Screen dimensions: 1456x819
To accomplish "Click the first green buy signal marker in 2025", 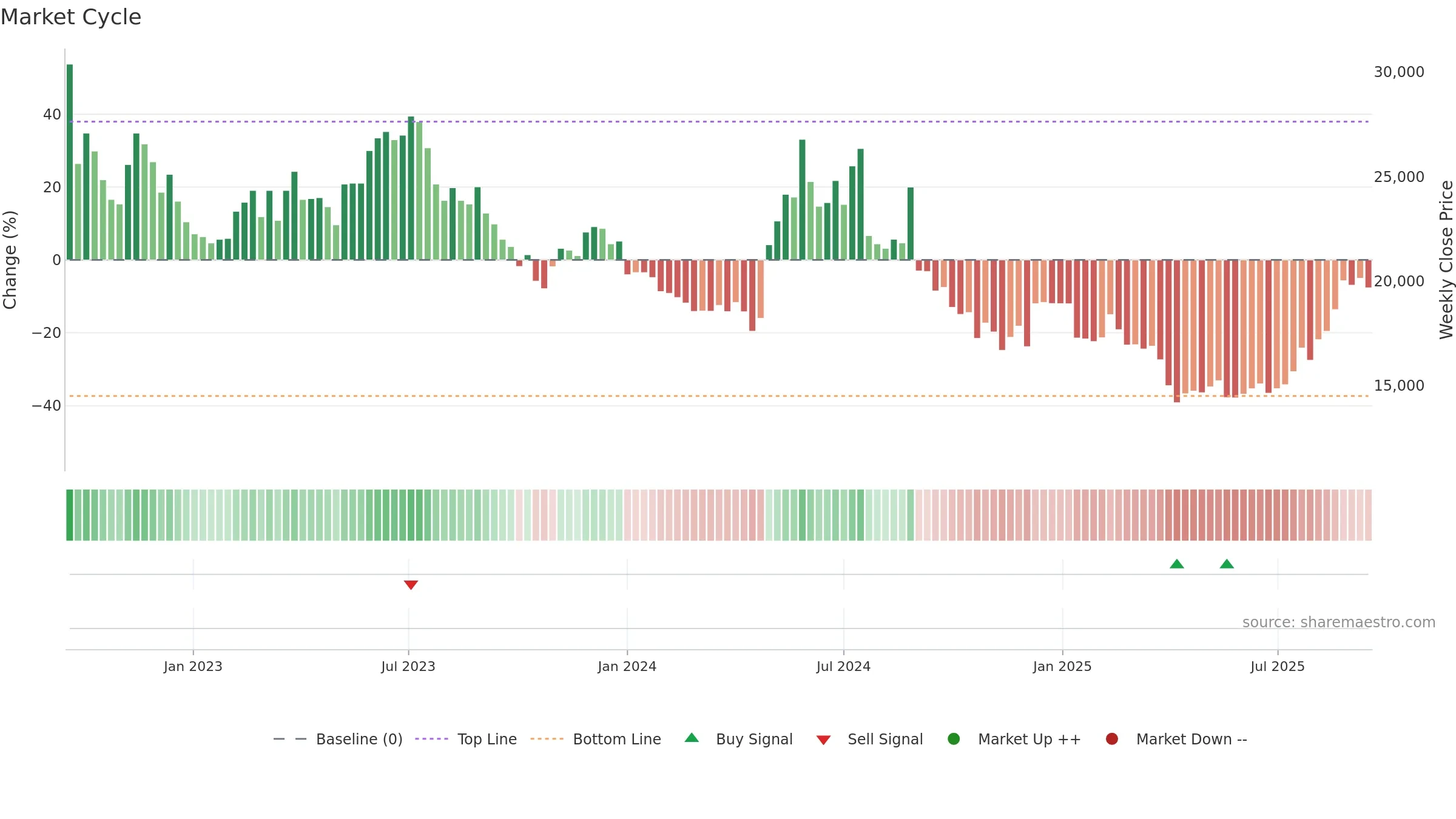I will (1177, 564).
